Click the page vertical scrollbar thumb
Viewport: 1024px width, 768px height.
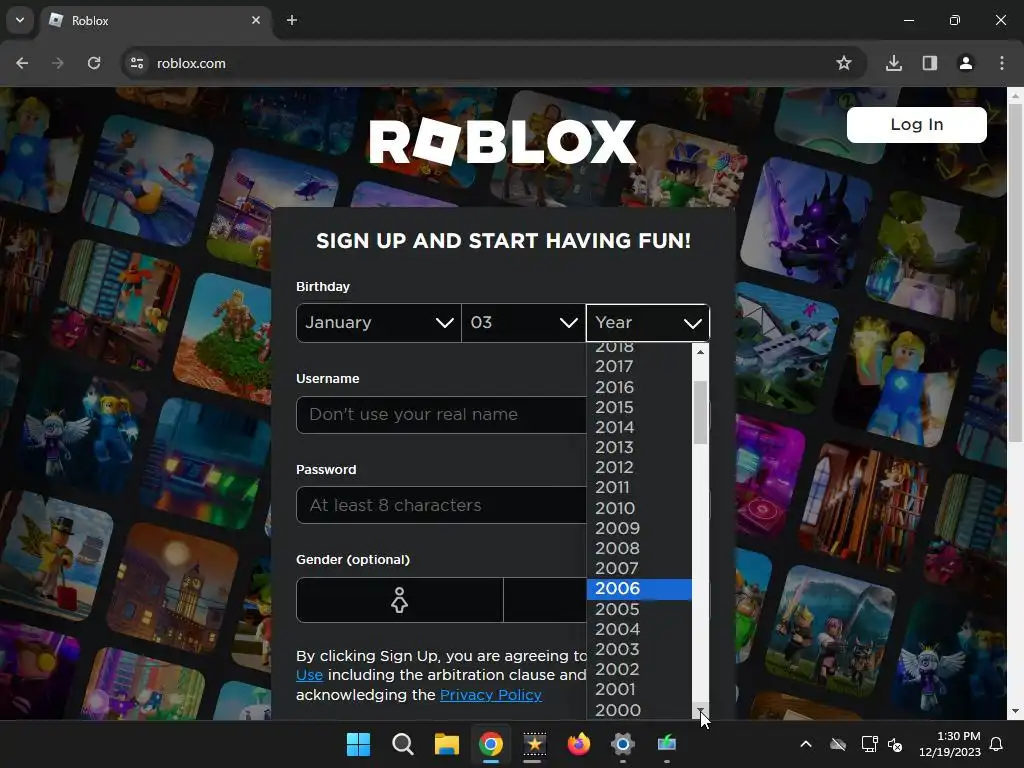coord(1016,273)
